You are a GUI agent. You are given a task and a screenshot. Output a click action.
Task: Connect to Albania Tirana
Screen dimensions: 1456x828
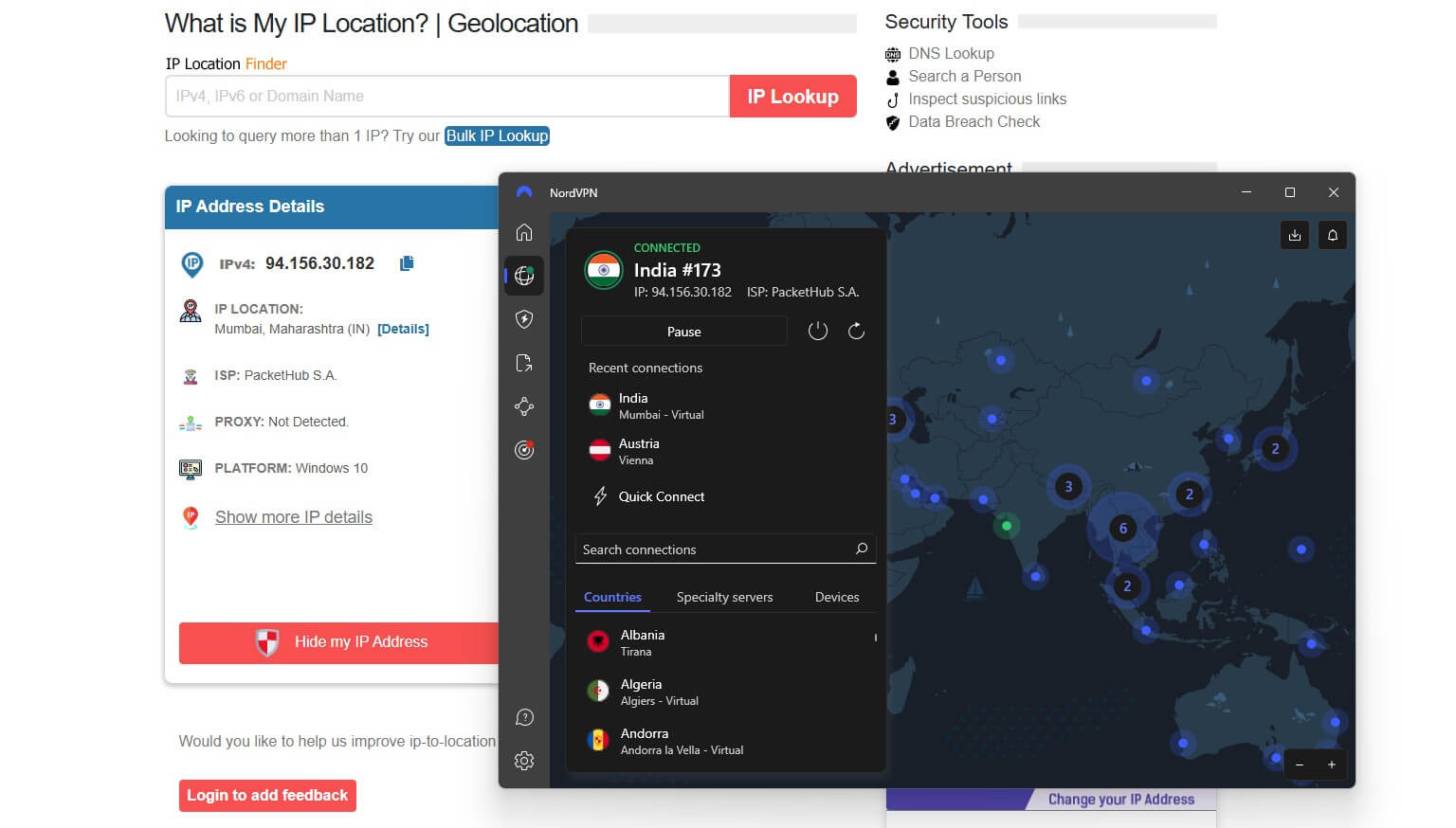[726, 642]
